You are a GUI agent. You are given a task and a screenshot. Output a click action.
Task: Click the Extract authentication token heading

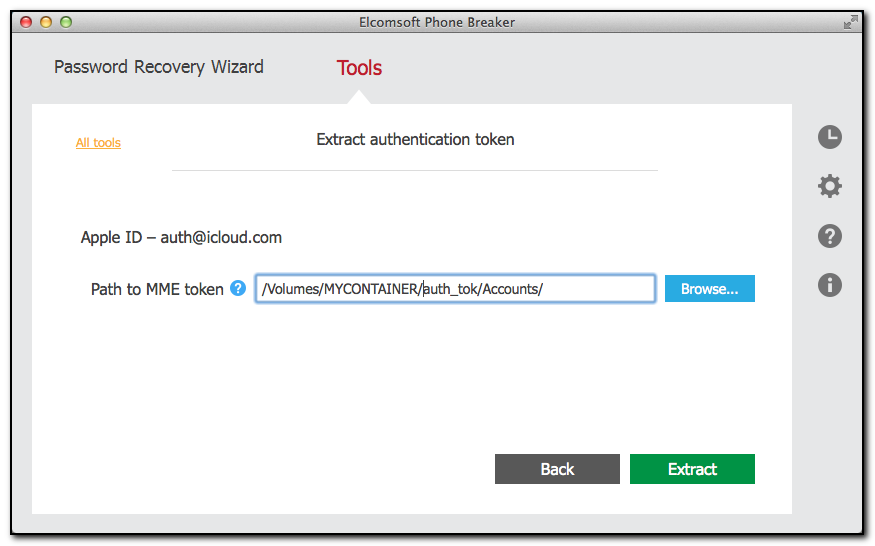415,139
